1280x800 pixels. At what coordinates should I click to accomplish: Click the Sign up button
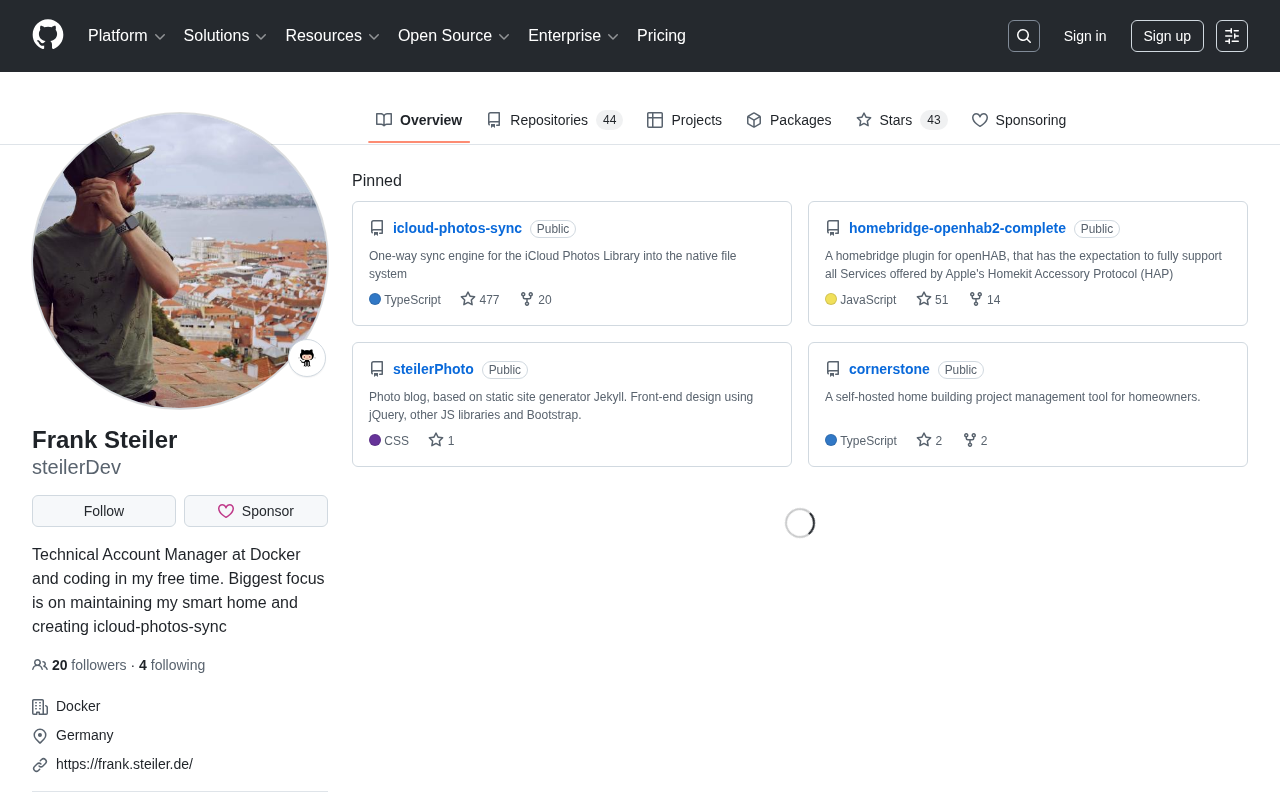(x=1167, y=36)
